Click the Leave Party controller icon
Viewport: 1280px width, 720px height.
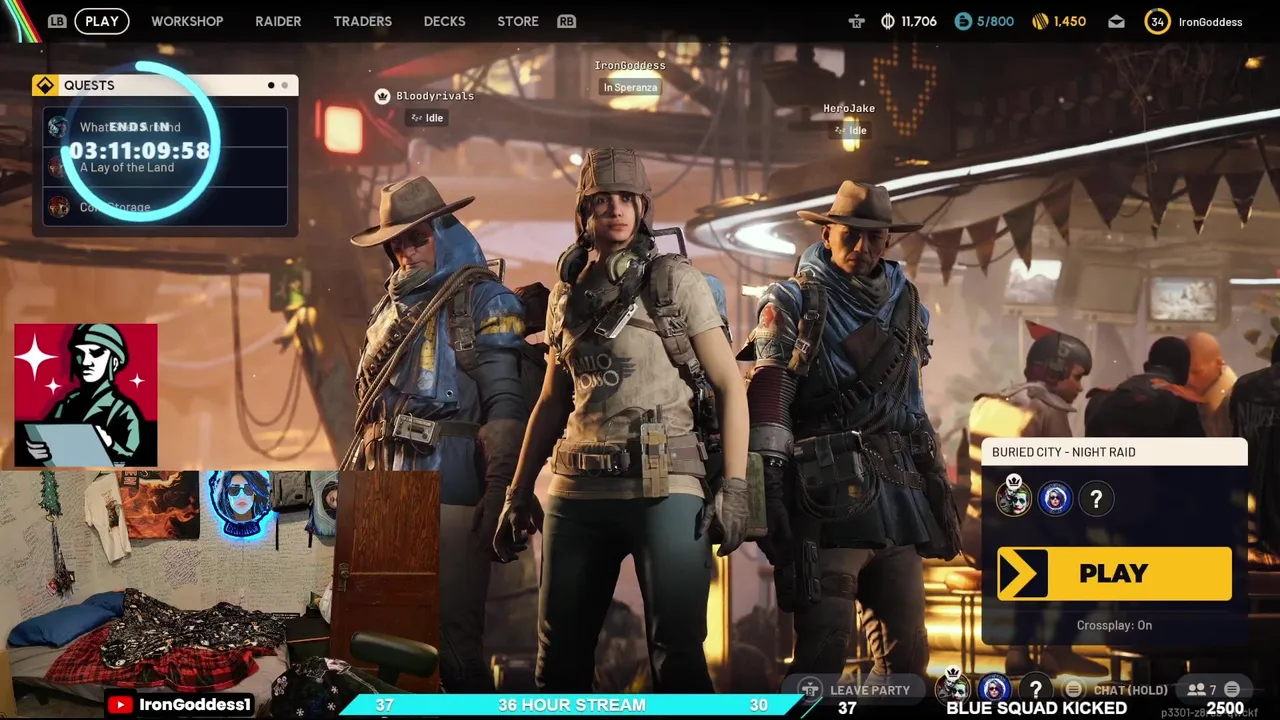(810, 689)
